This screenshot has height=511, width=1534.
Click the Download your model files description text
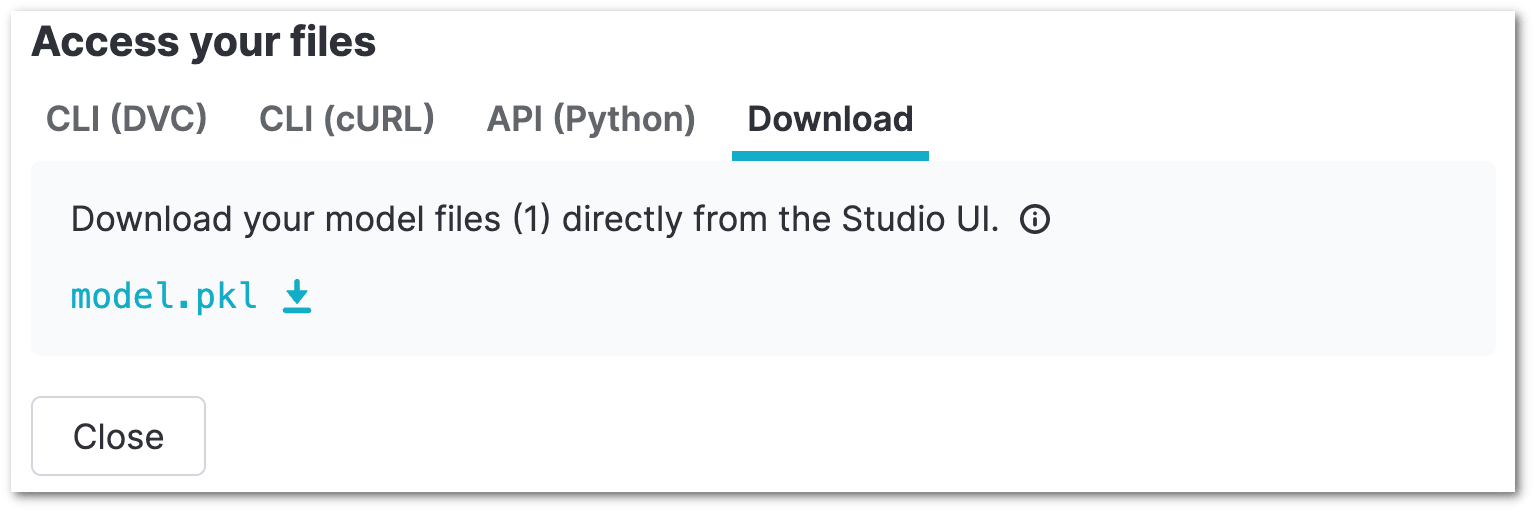coord(535,219)
